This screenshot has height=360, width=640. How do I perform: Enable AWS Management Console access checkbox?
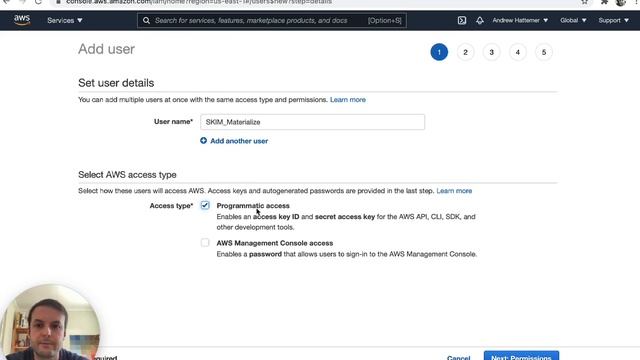(205, 243)
